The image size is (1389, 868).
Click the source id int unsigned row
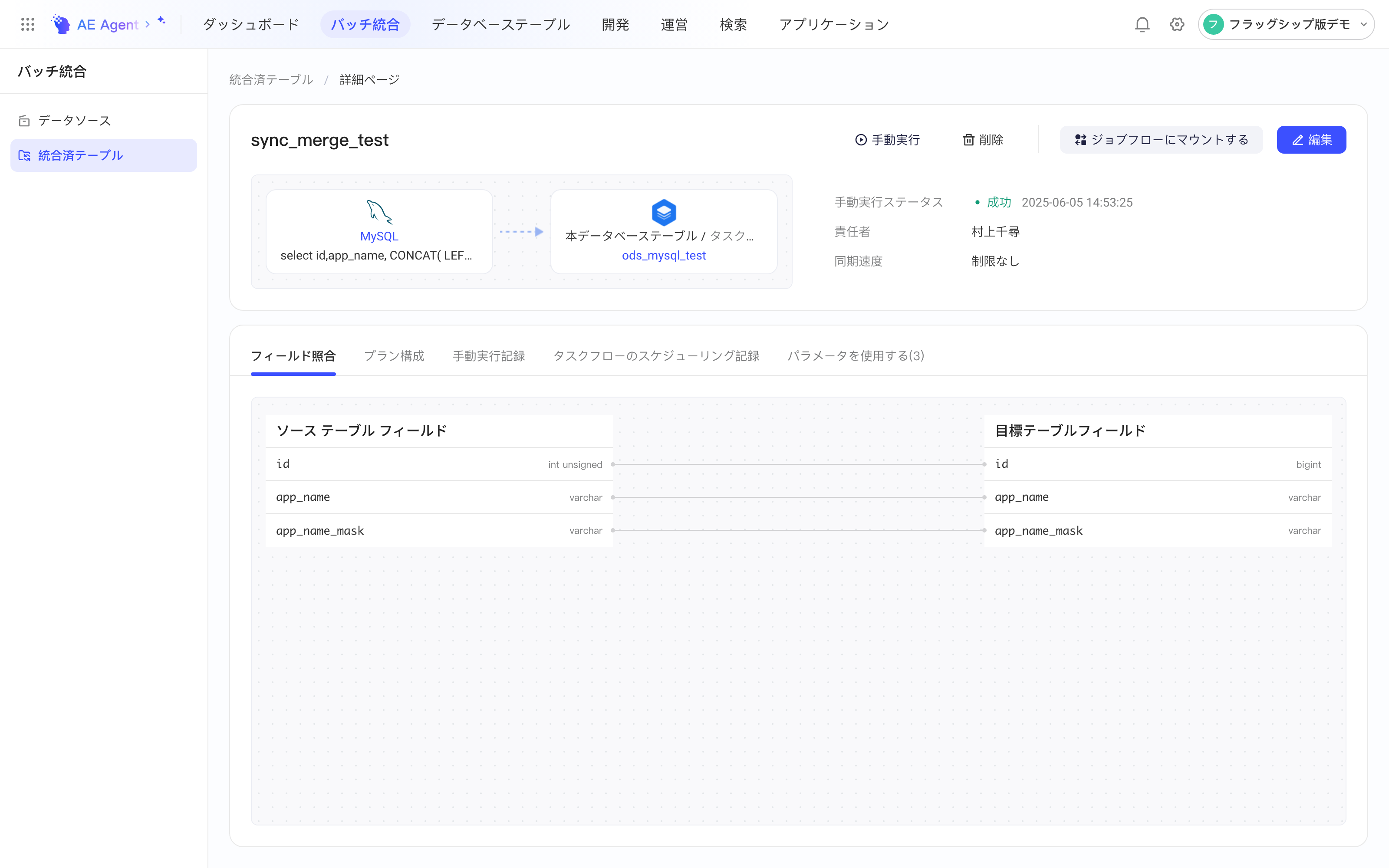439,464
